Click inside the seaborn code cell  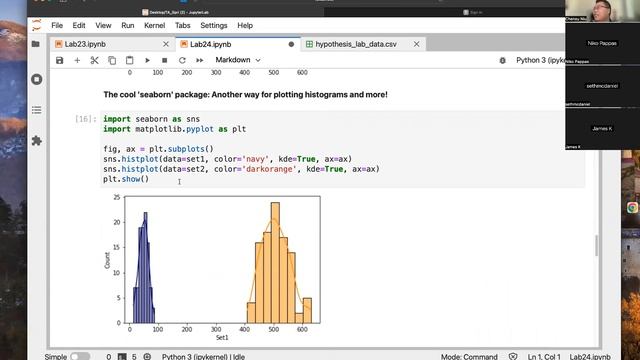343,149
